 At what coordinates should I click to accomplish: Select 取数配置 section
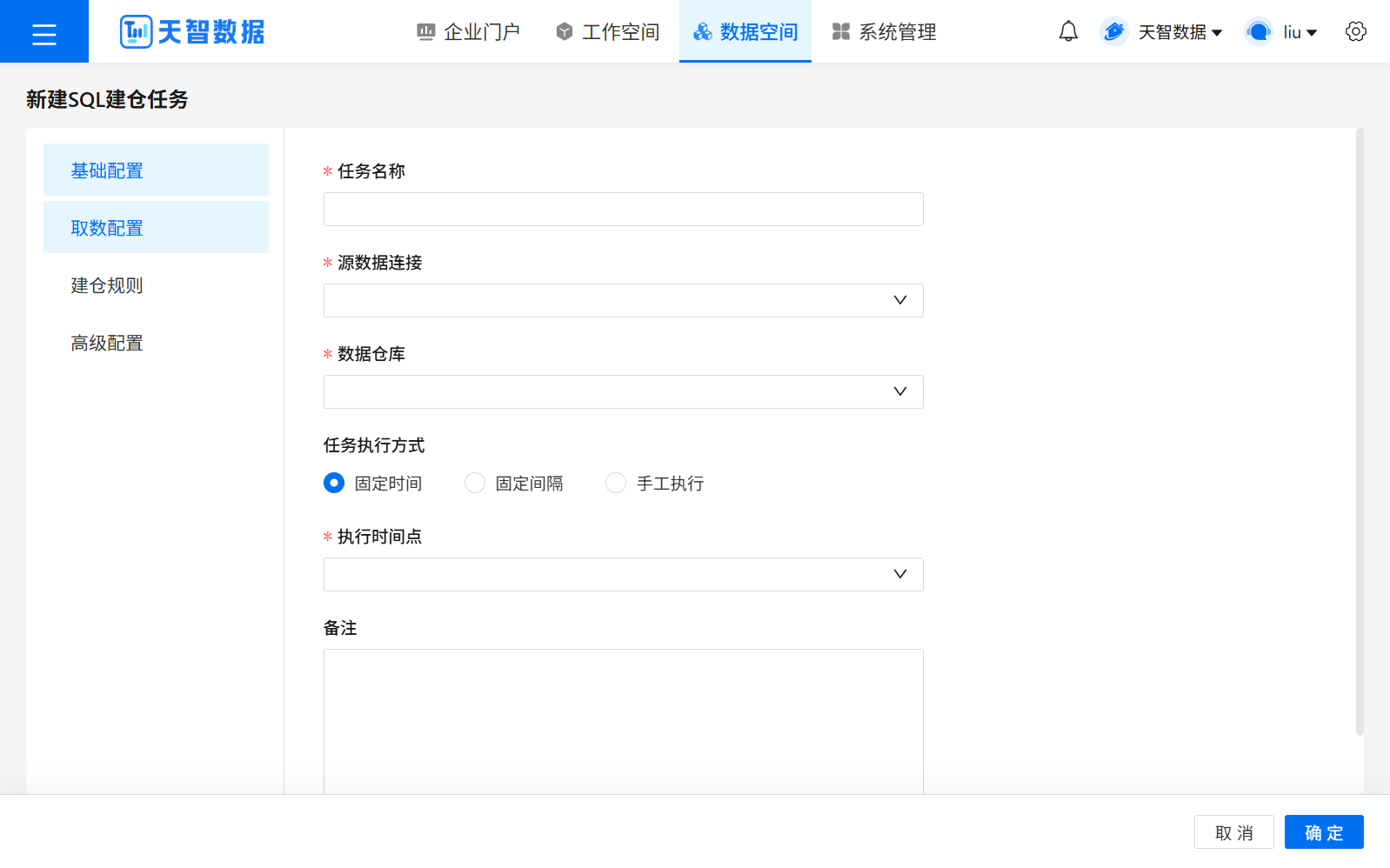(x=156, y=228)
